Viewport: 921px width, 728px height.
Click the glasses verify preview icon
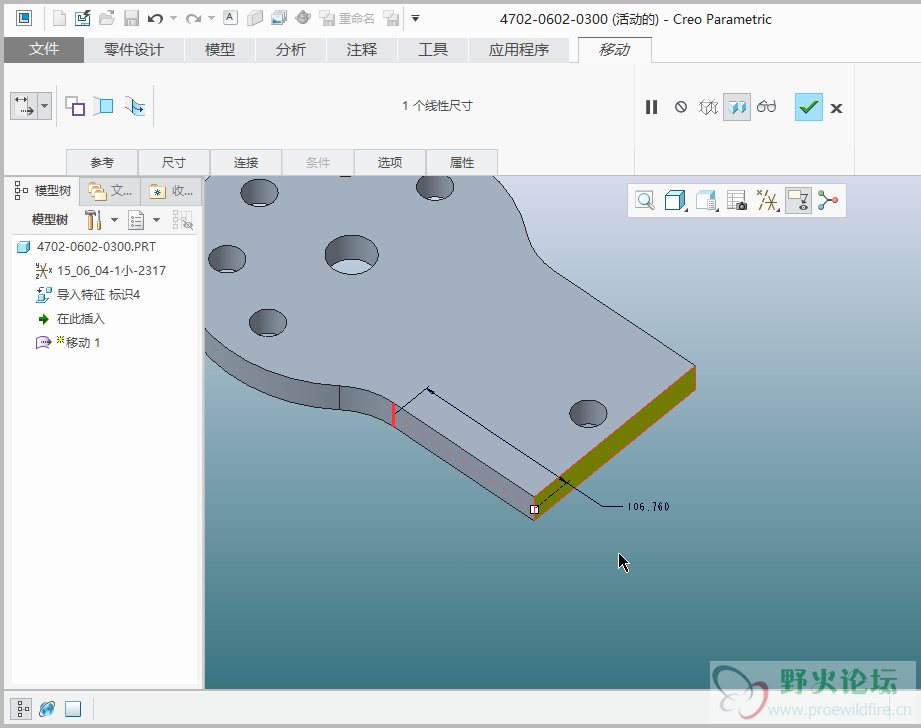click(x=766, y=106)
